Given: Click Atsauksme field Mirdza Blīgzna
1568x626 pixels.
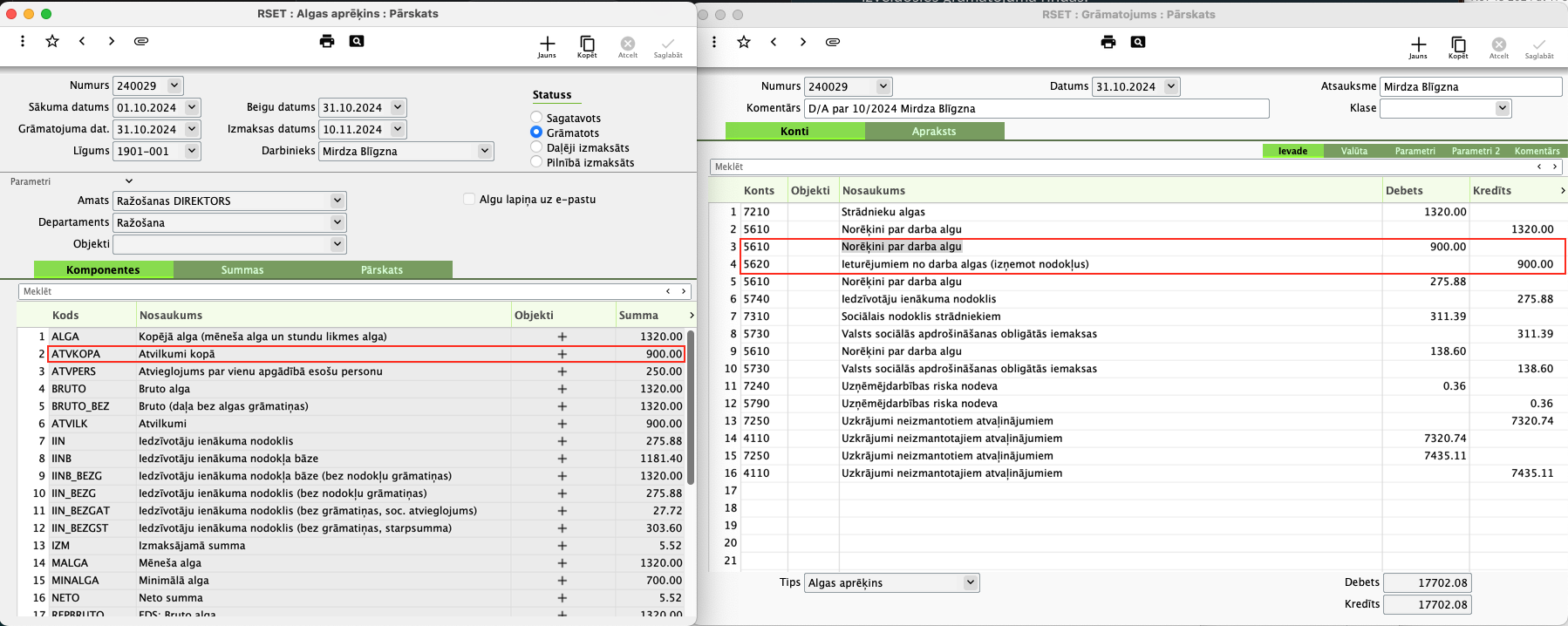Looking at the screenshot, I should 1470,86.
